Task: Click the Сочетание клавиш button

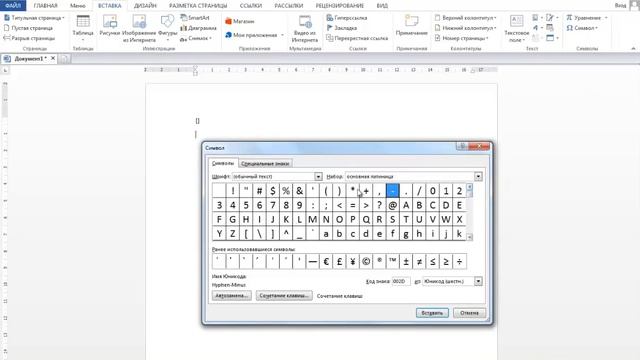Action: coord(284,296)
